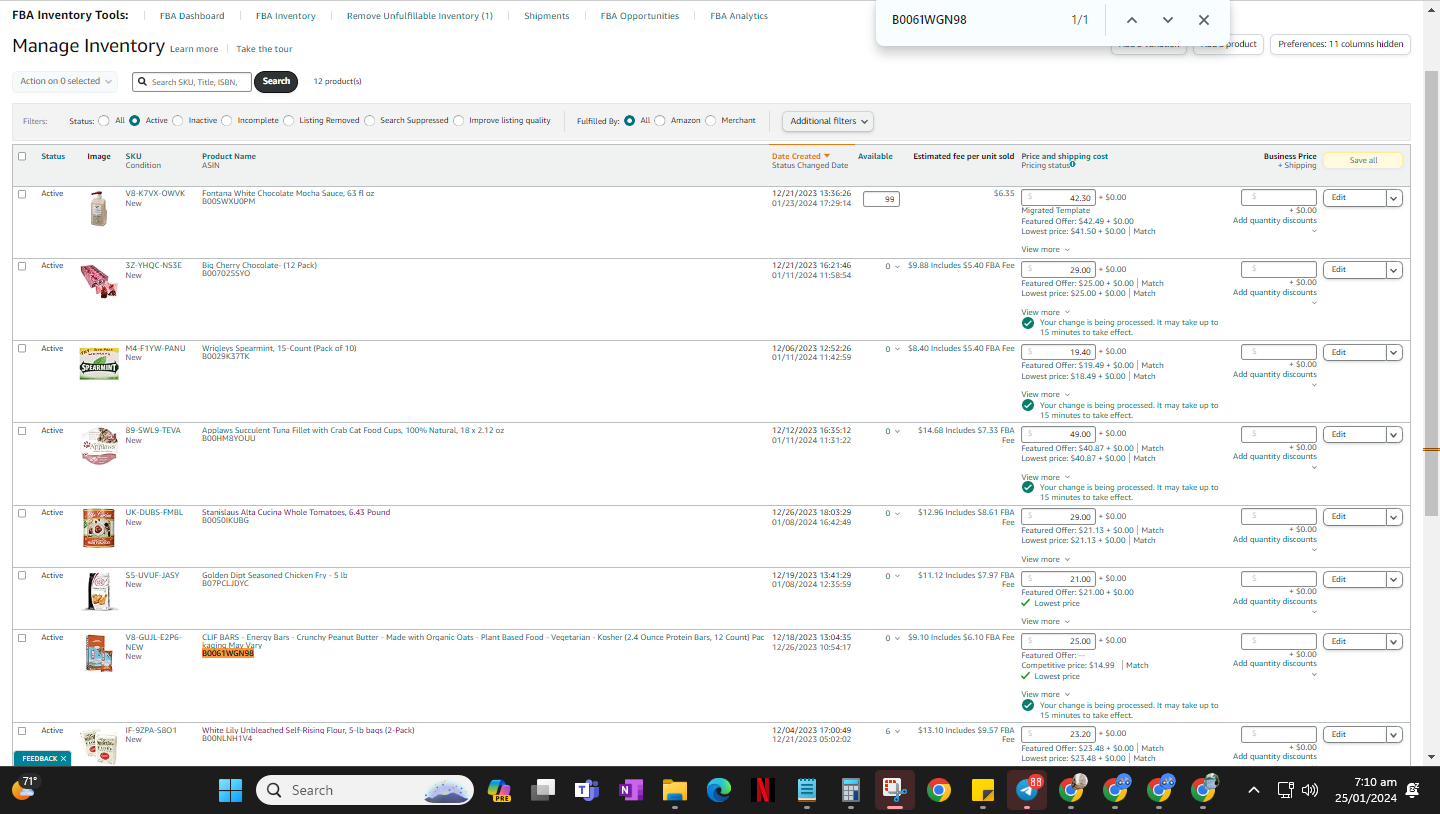
Task: Click the yellow Save all button
Action: tap(1363, 160)
